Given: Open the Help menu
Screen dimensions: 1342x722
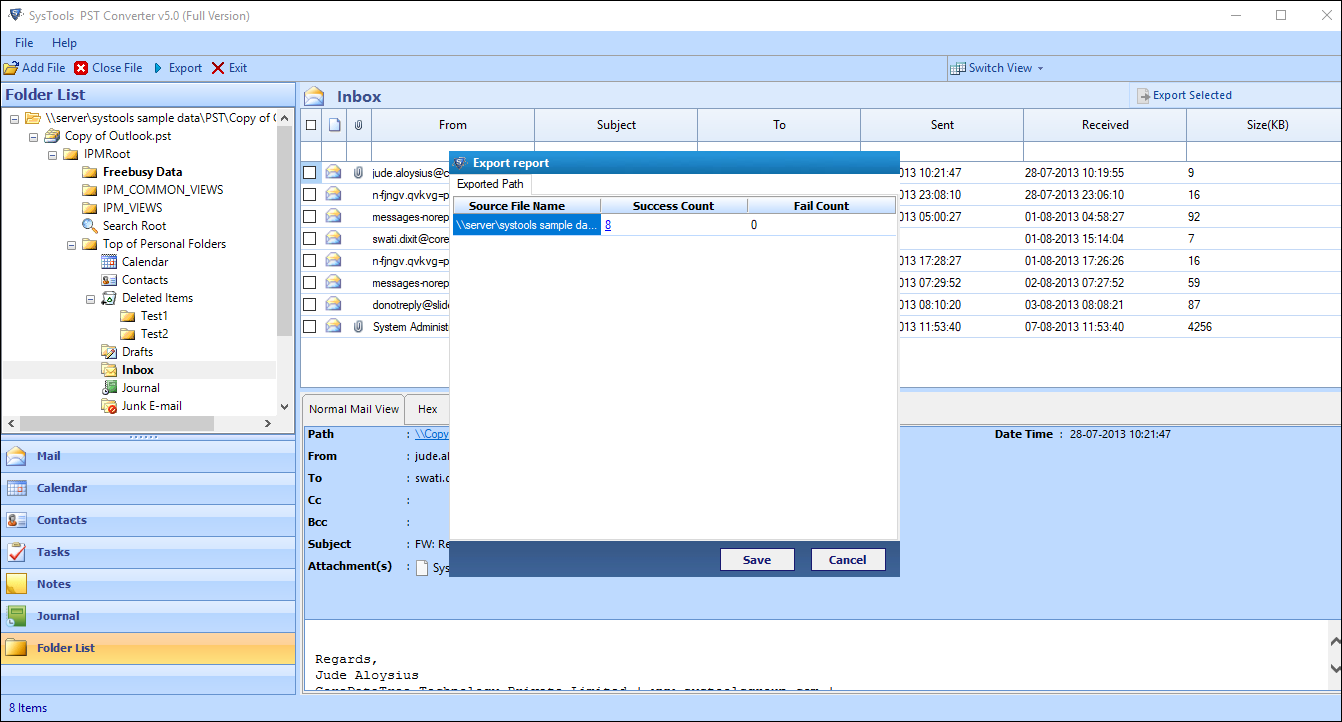Looking at the screenshot, I should [x=64, y=43].
